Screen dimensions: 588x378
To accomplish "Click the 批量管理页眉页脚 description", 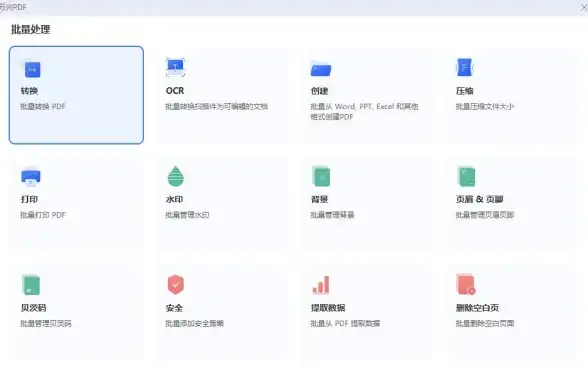I will (x=485, y=215).
